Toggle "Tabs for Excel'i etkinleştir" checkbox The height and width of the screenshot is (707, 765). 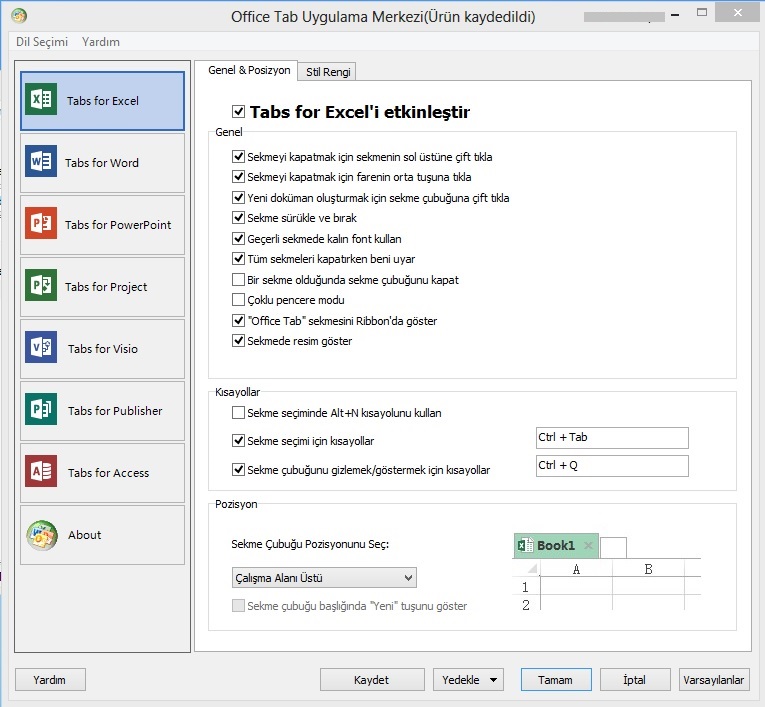point(238,112)
